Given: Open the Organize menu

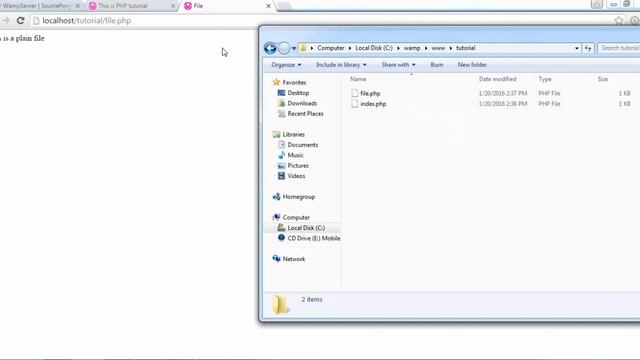Looking at the screenshot, I should pyautogui.click(x=286, y=65).
